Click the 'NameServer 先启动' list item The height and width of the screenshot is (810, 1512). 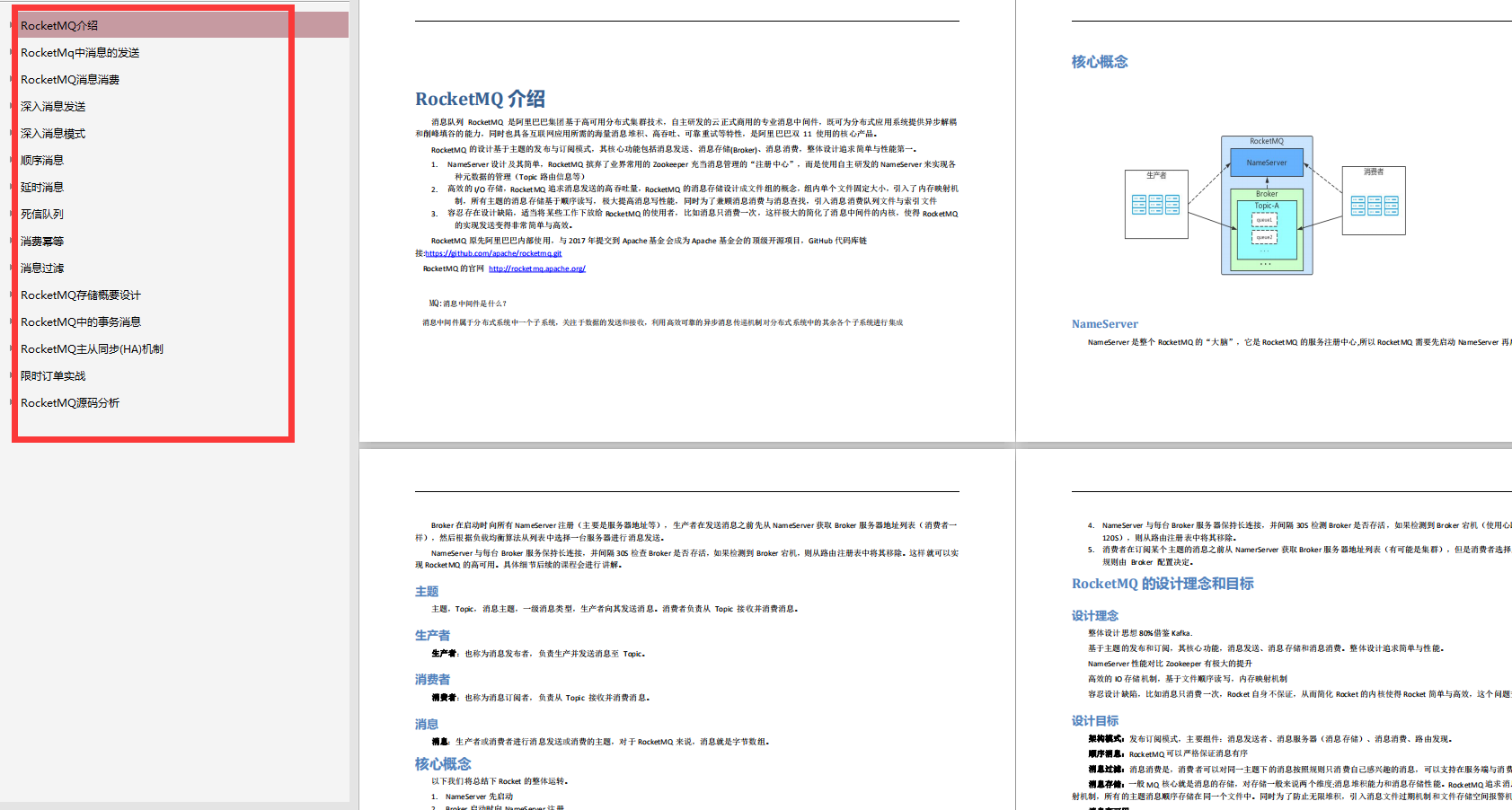coord(479,797)
